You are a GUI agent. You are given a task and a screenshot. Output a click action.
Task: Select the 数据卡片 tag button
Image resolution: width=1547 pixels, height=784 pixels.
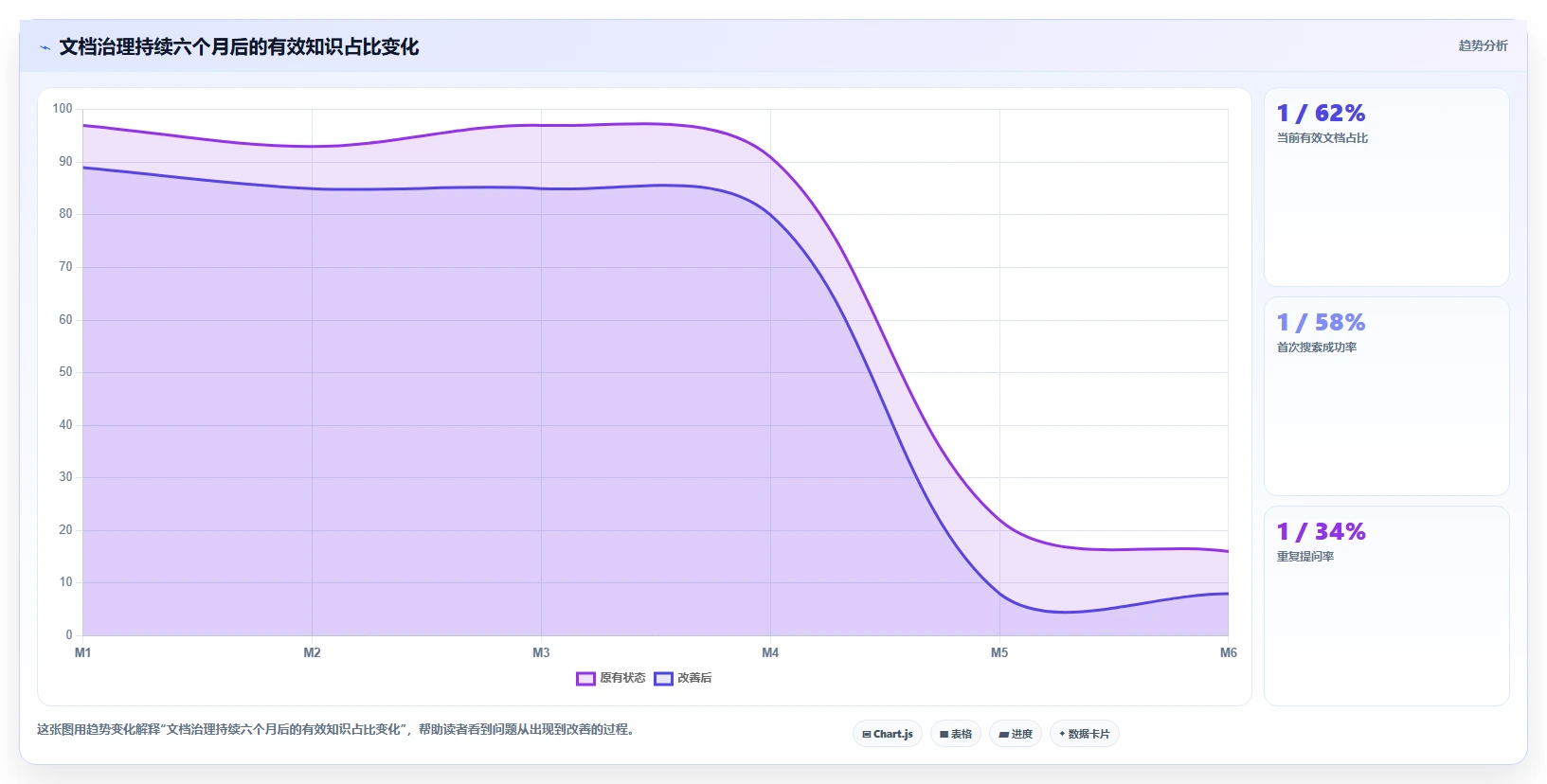tap(1084, 734)
